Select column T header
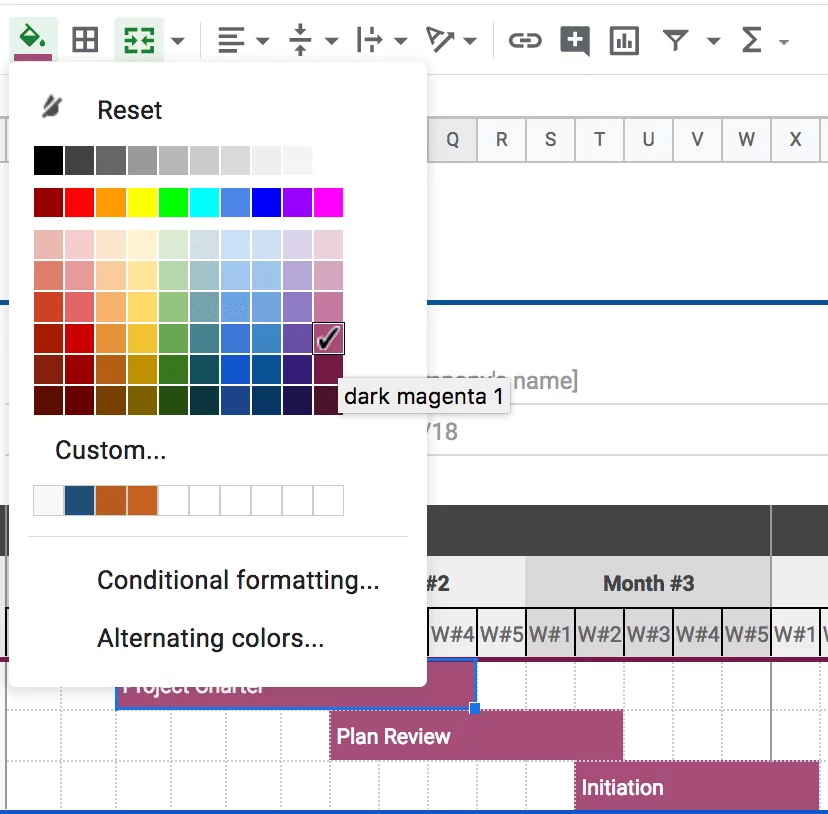The width and height of the screenshot is (828, 814). pyautogui.click(x=599, y=139)
